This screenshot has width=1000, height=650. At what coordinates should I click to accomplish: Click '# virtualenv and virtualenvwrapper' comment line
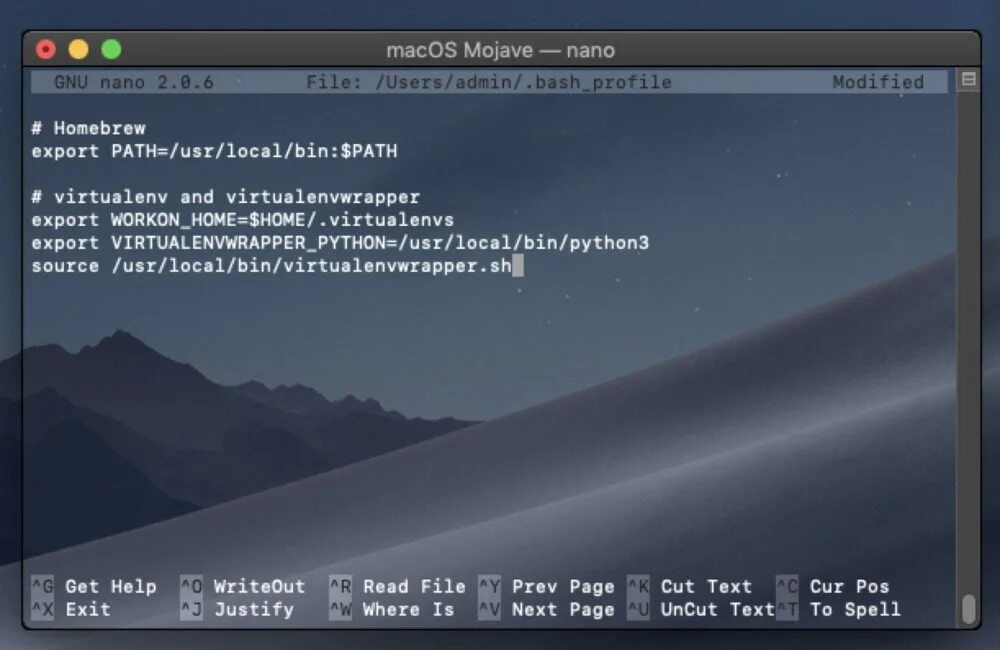pos(226,197)
